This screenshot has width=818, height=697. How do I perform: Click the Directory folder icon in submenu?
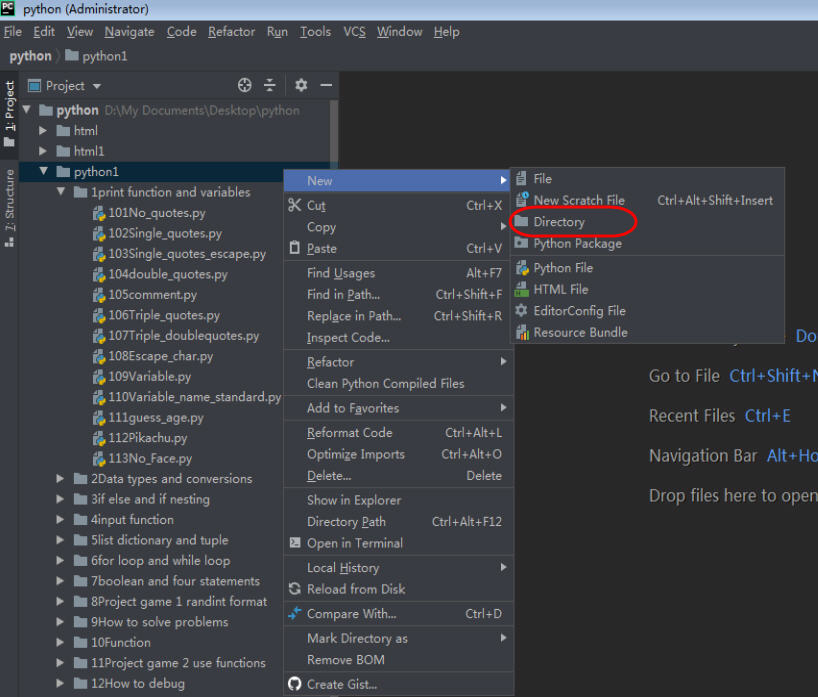(x=521, y=221)
